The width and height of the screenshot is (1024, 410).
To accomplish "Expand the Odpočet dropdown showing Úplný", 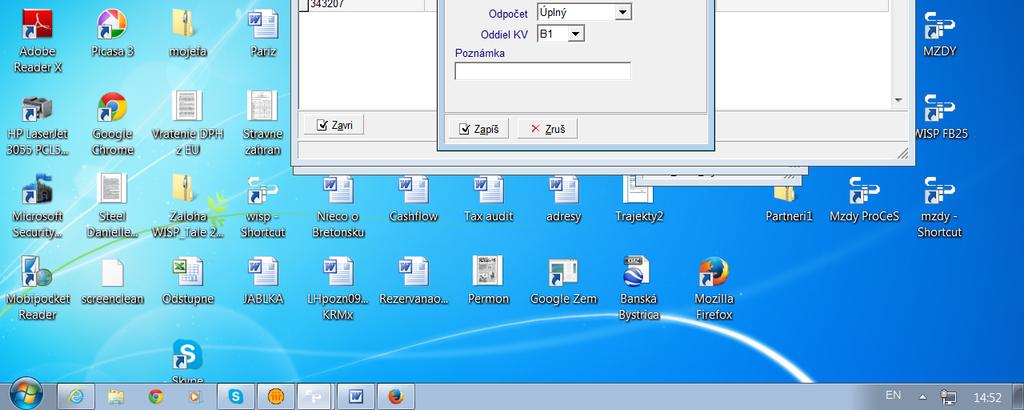I will point(623,12).
